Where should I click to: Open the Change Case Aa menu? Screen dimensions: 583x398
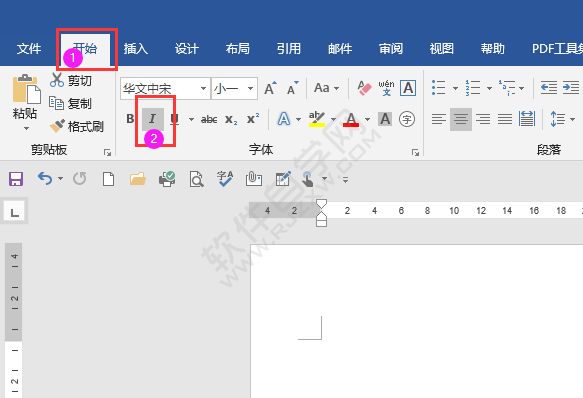click(326, 88)
